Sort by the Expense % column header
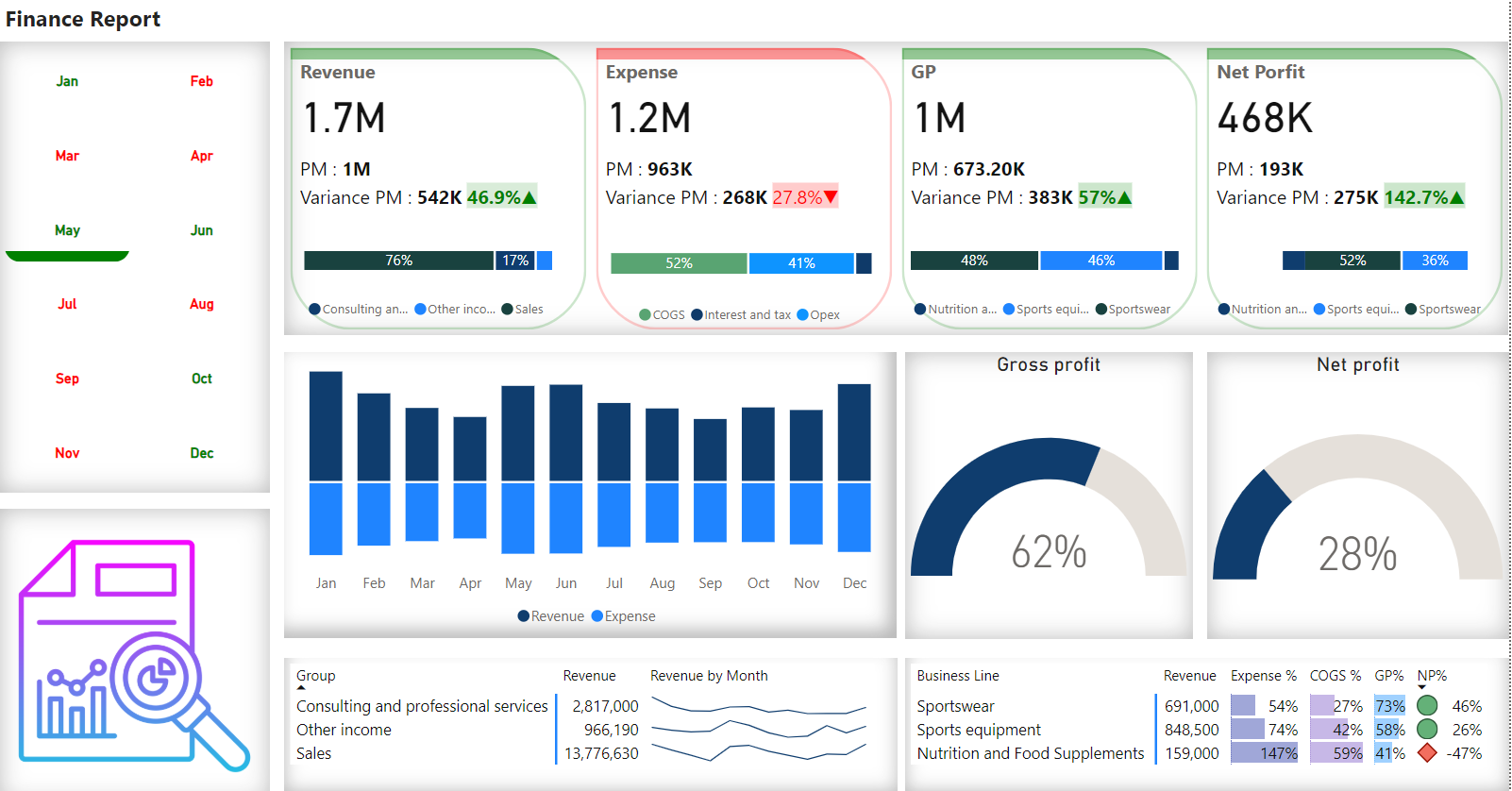The image size is (1512, 791). click(x=1263, y=676)
